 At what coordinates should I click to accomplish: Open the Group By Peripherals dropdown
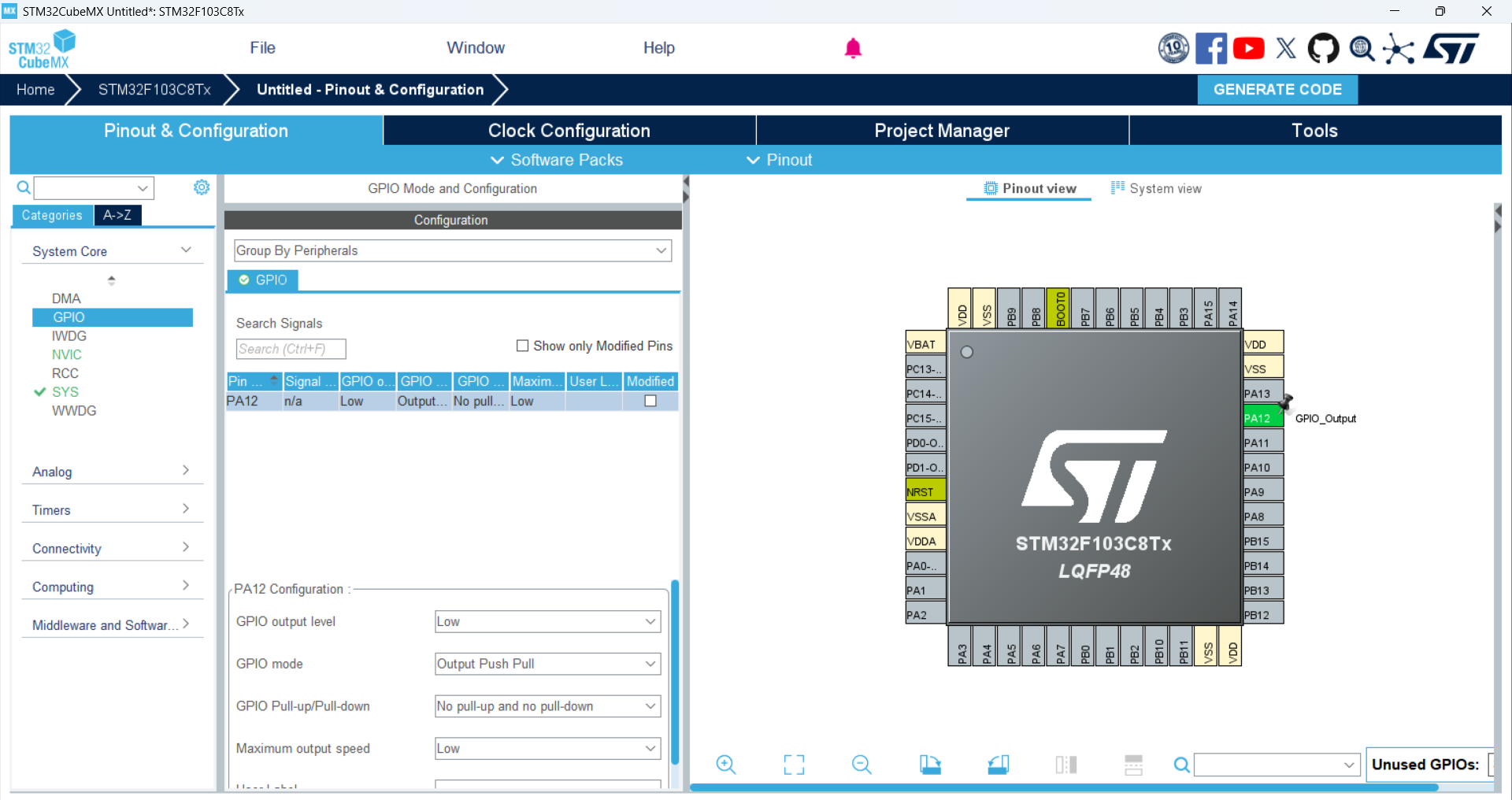pos(453,250)
